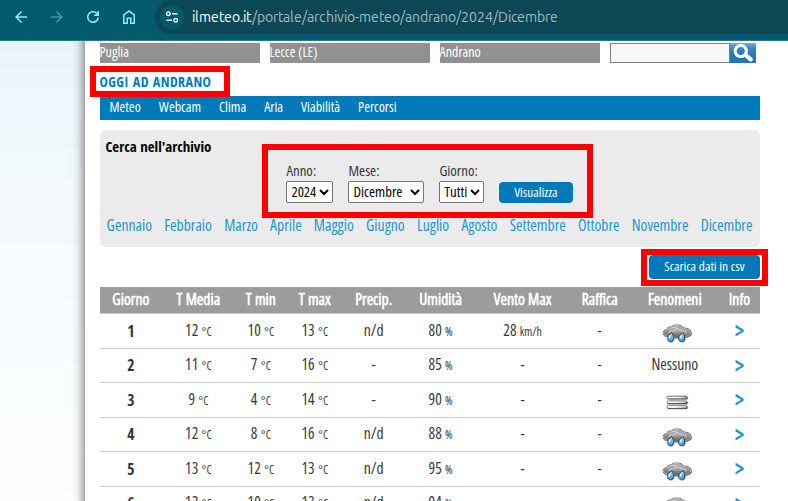Click the magnifier search button

(743, 53)
